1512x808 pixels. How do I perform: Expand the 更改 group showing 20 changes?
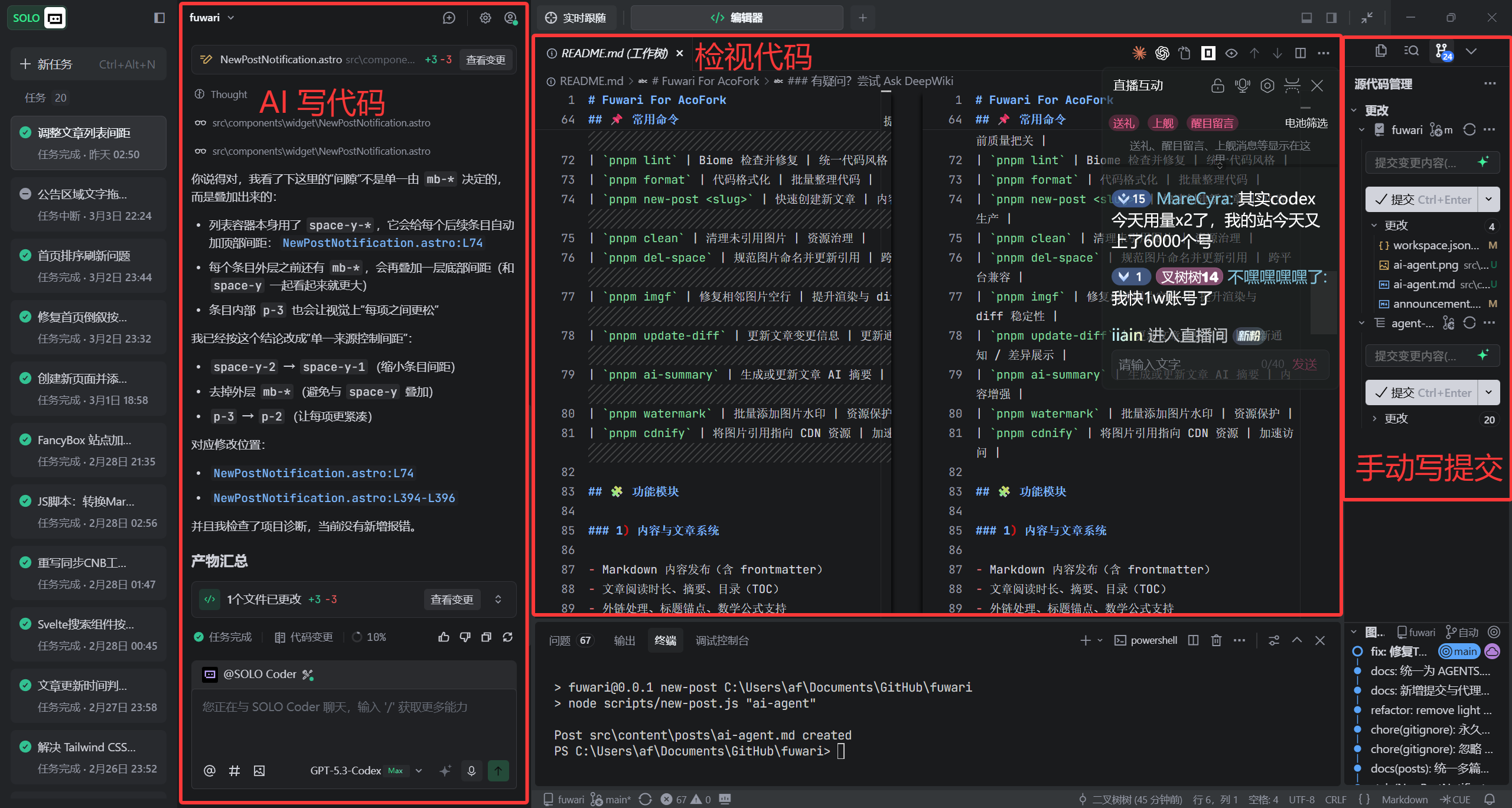coord(1396,419)
